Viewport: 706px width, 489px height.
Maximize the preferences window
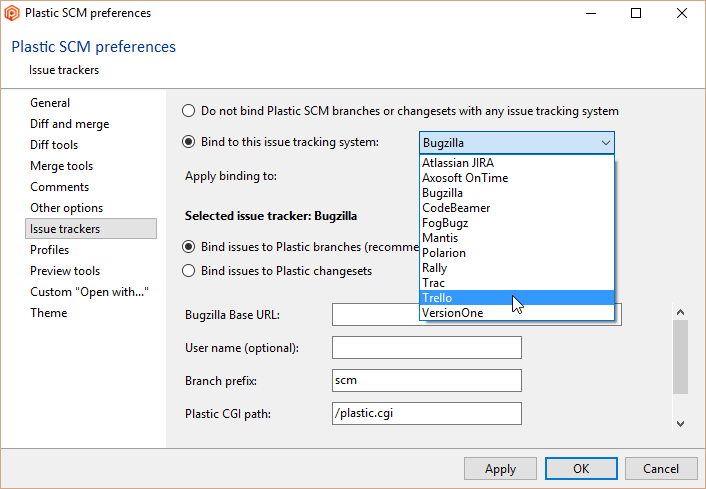(x=636, y=13)
